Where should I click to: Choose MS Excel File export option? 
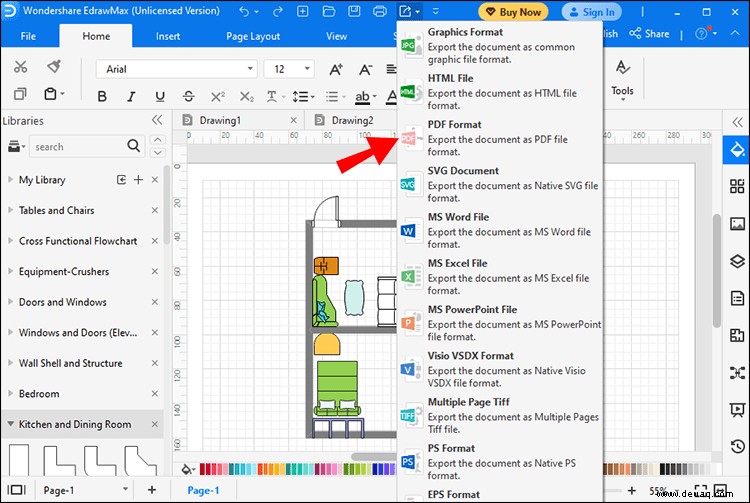coord(499,277)
